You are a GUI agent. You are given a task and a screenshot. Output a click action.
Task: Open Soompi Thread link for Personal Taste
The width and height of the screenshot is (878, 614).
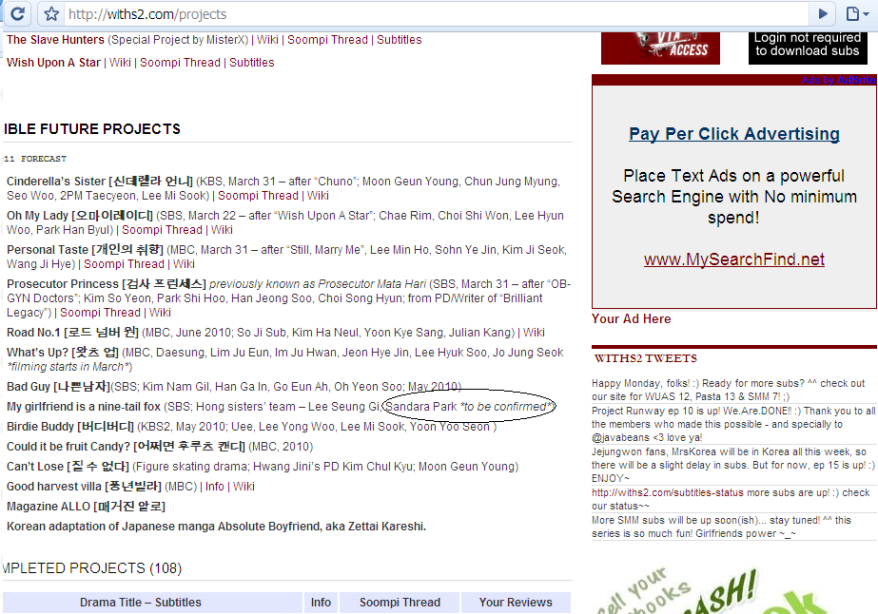tap(124, 264)
